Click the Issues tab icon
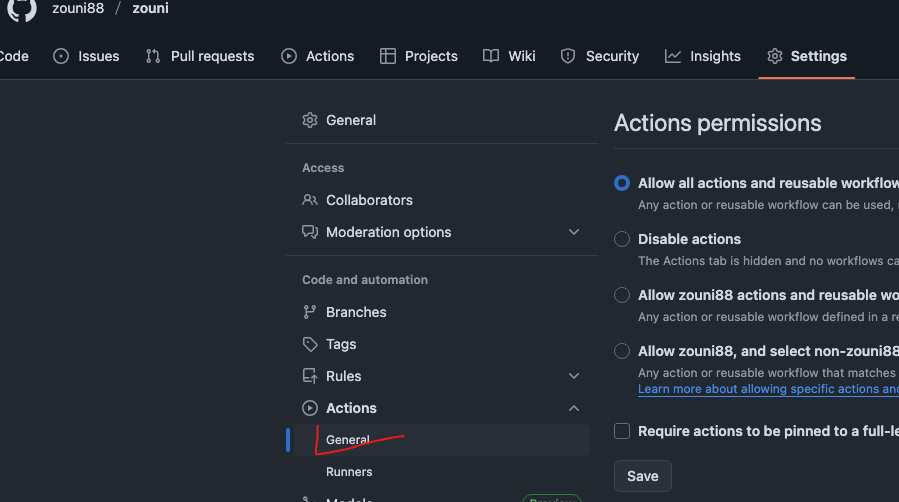The width and height of the screenshot is (899, 502). coord(61,56)
